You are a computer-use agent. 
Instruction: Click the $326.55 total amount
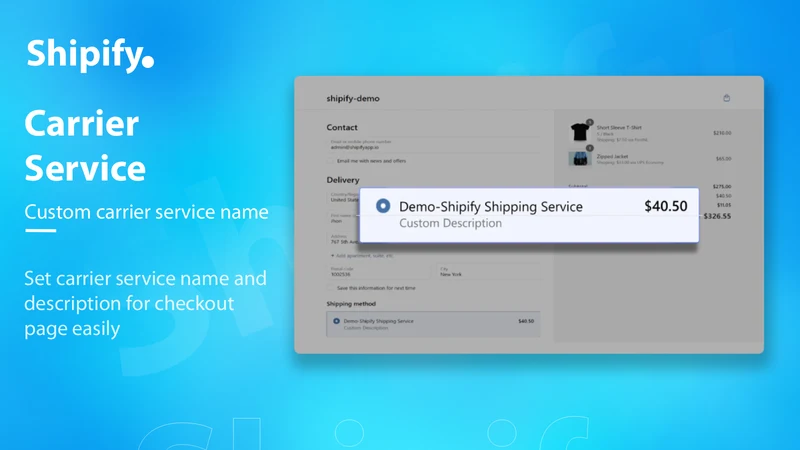(717, 216)
